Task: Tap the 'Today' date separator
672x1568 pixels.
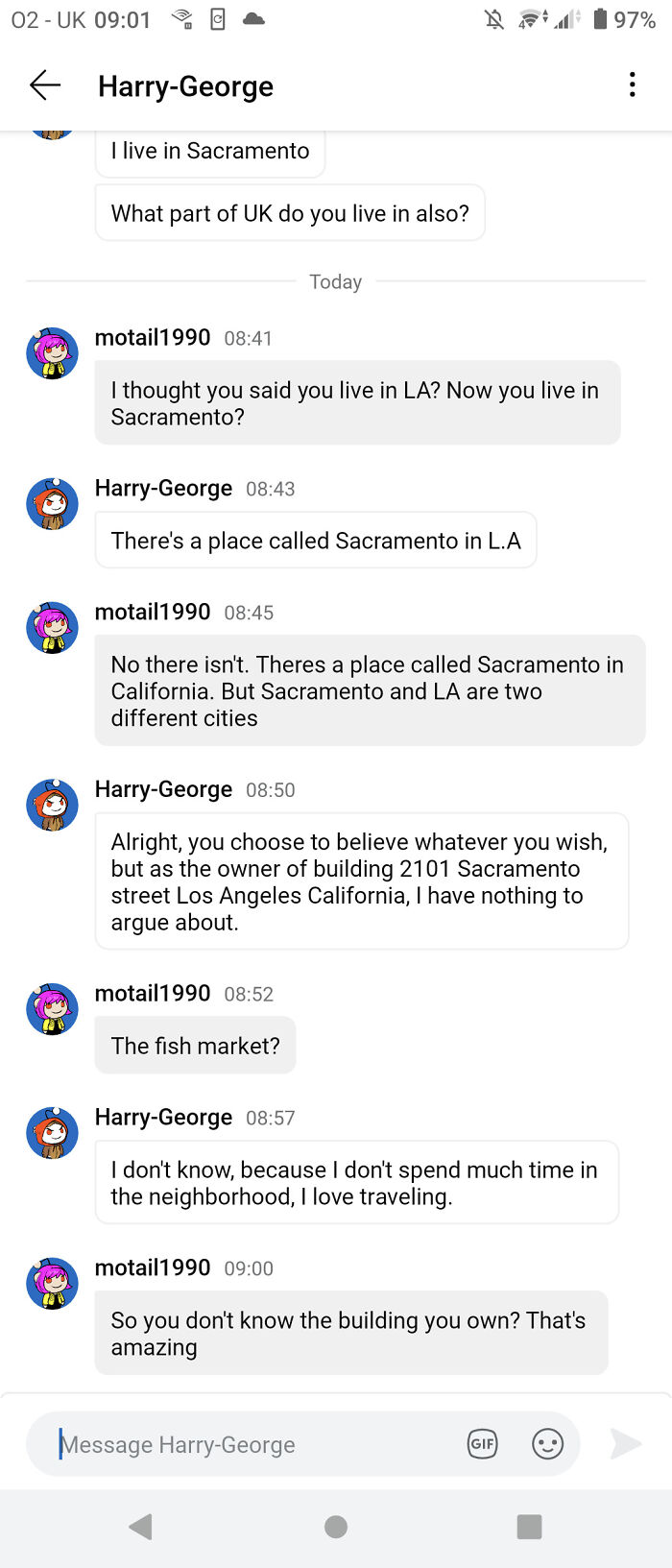Action: point(335,281)
